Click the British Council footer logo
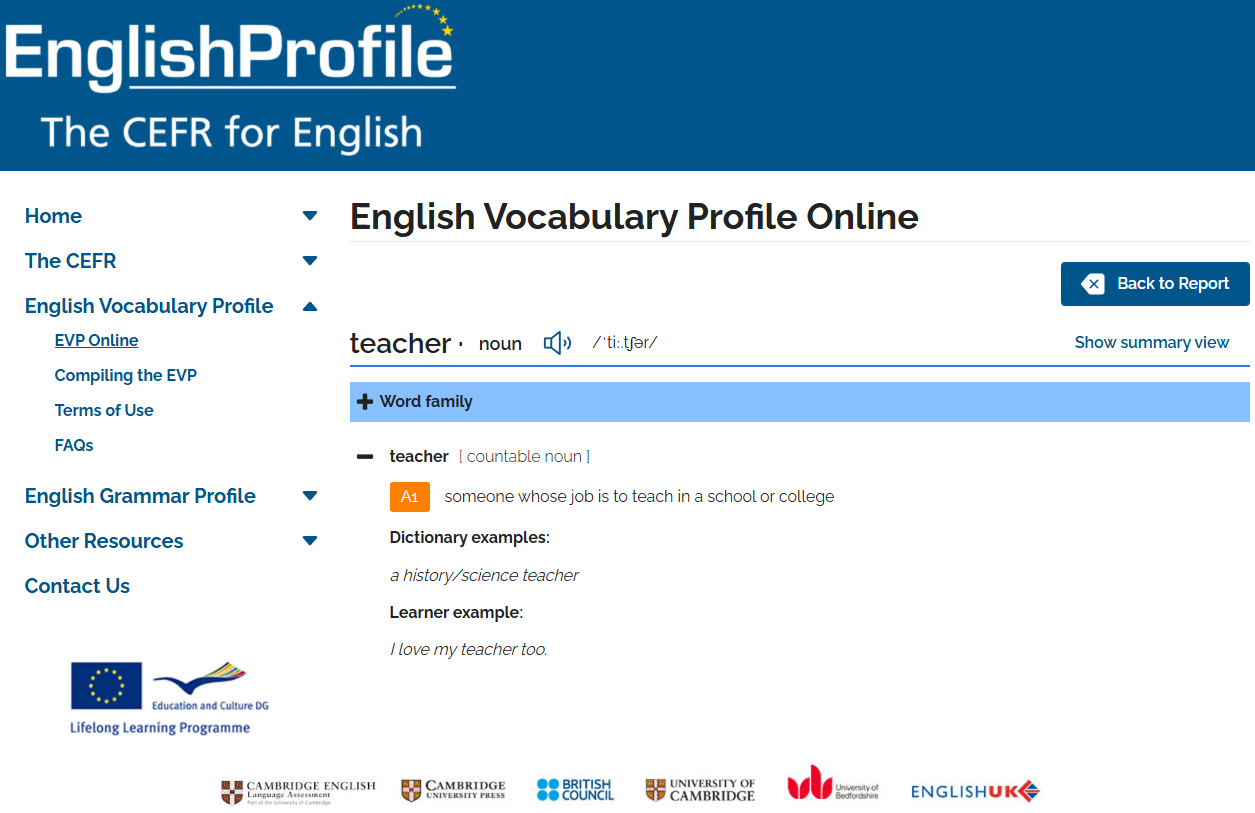The width and height of the screenshot is (1255, 813). [575, 789]
